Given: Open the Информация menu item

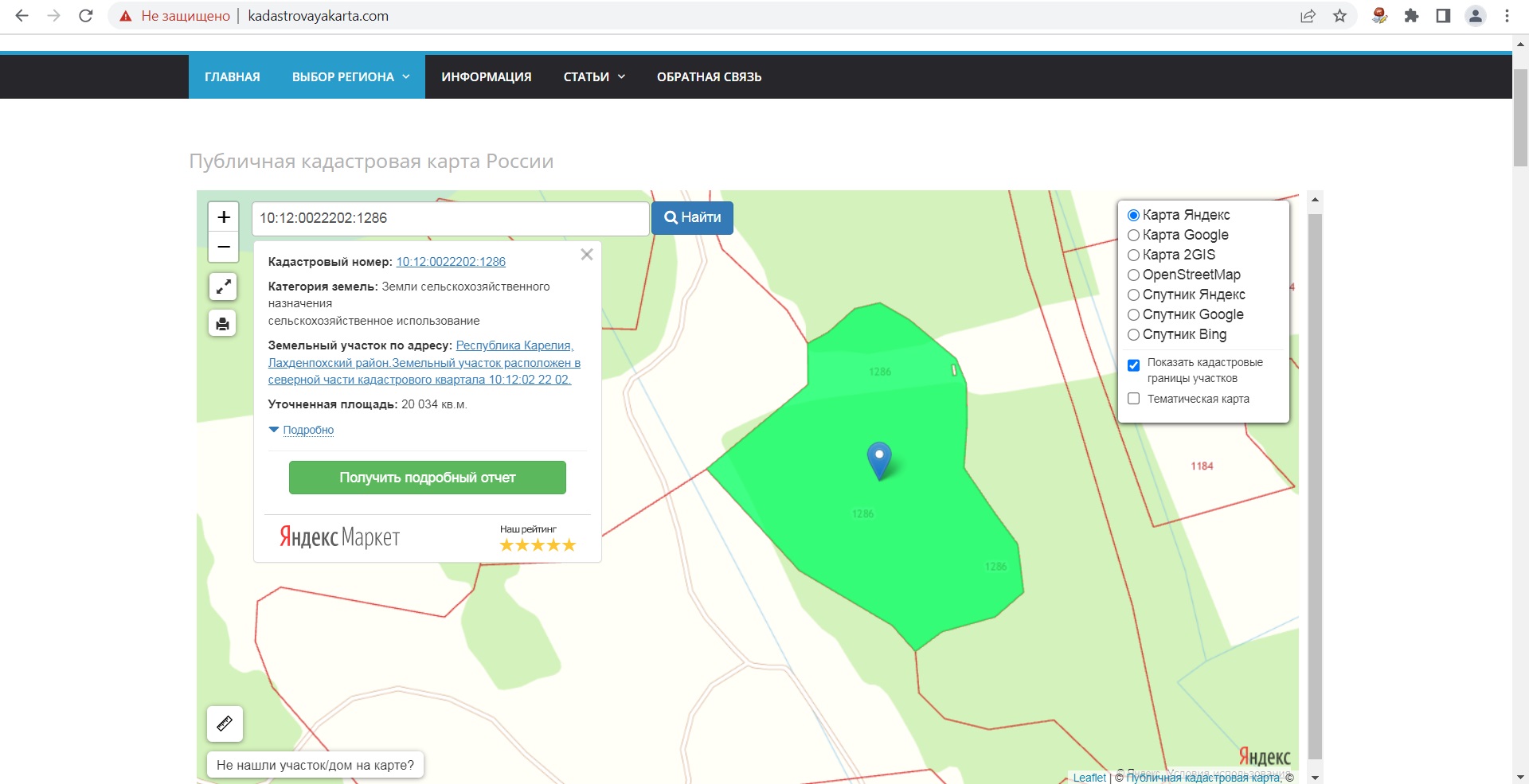Looking at the screenshot, I should (487, 76).
